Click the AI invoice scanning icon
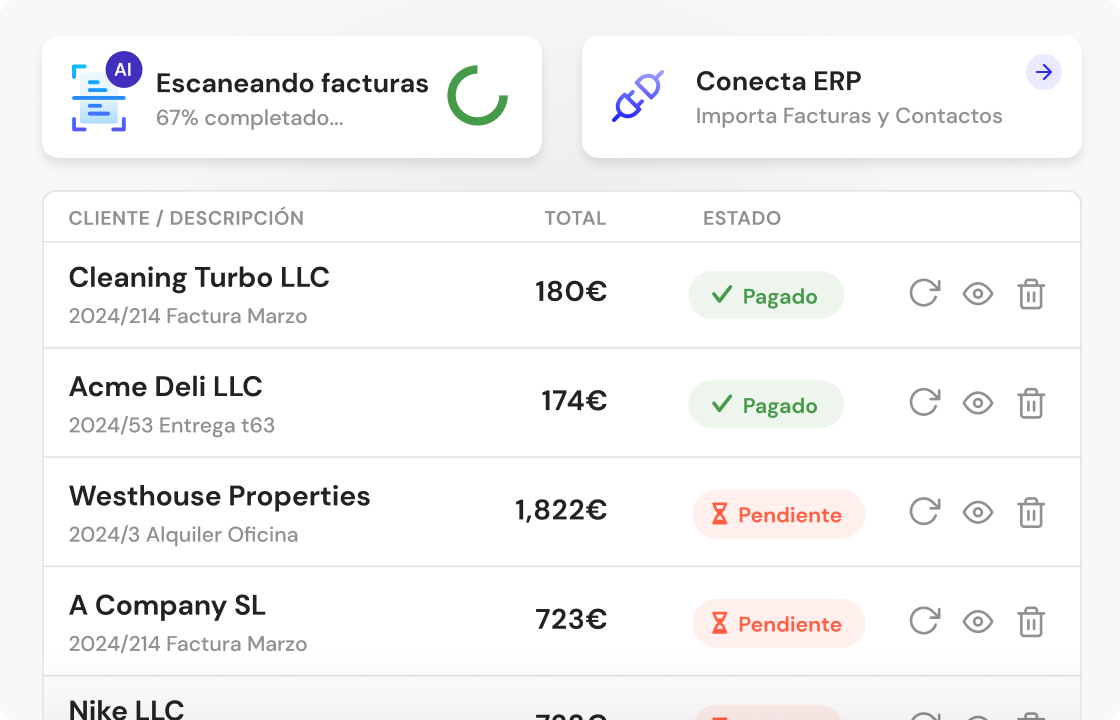This screenshot has width=1120, height=720. (100, 97)
